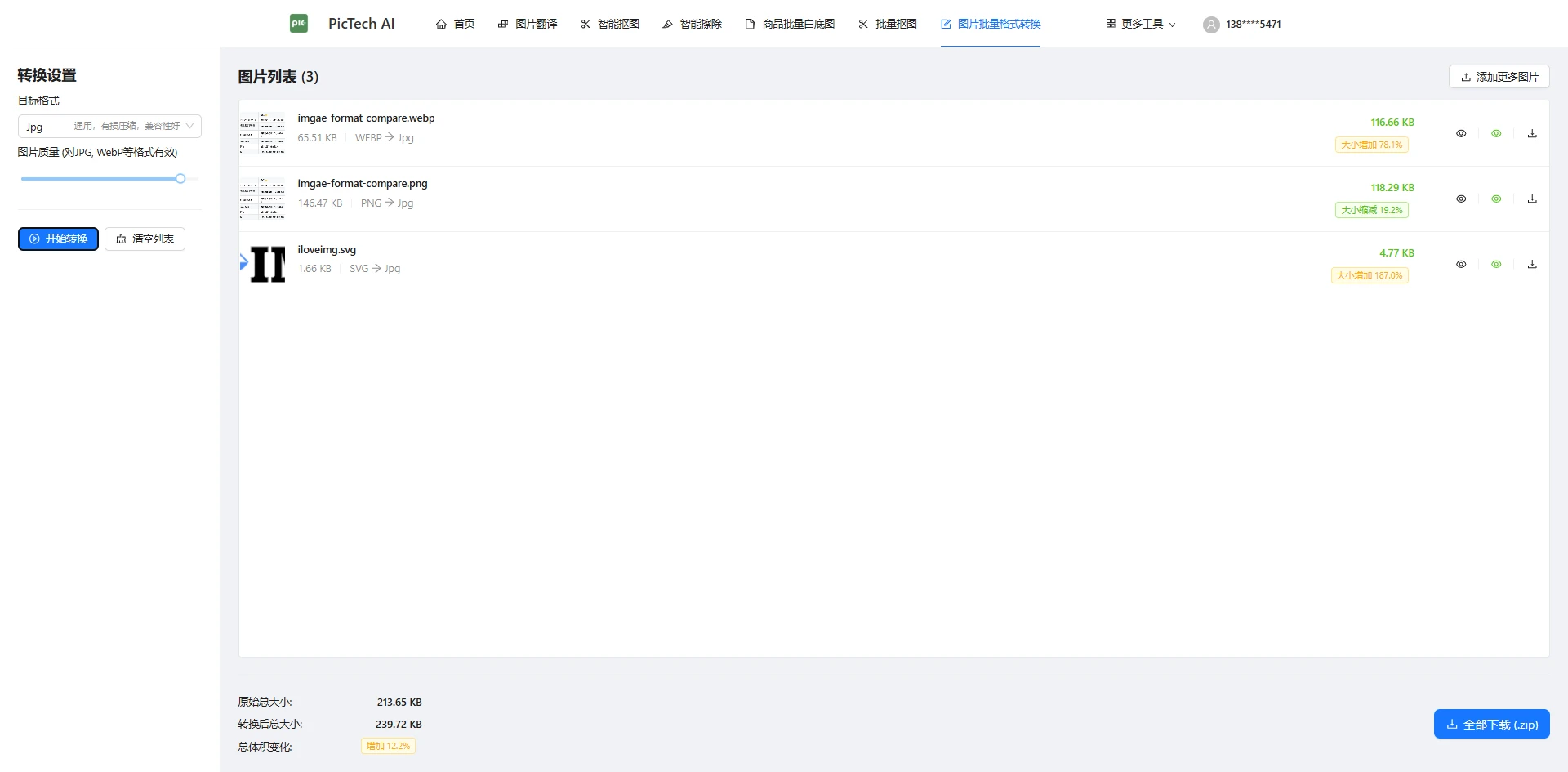The height and width of the screenshot is (772, 1568).
Task: Open the account menu for 138****5471
Action: (1241, 25)
